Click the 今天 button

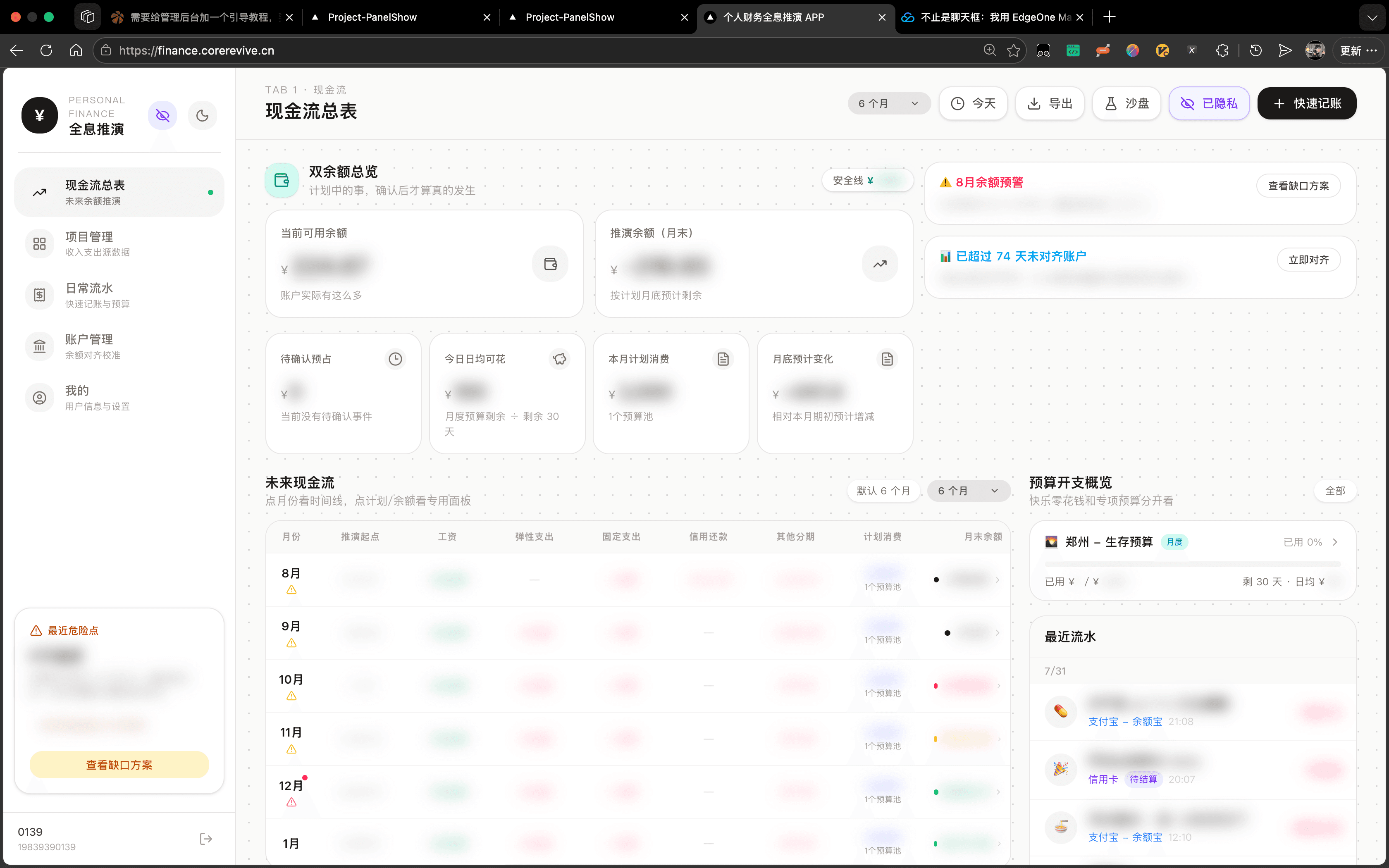pyautogui.click(x=973, y=103)
